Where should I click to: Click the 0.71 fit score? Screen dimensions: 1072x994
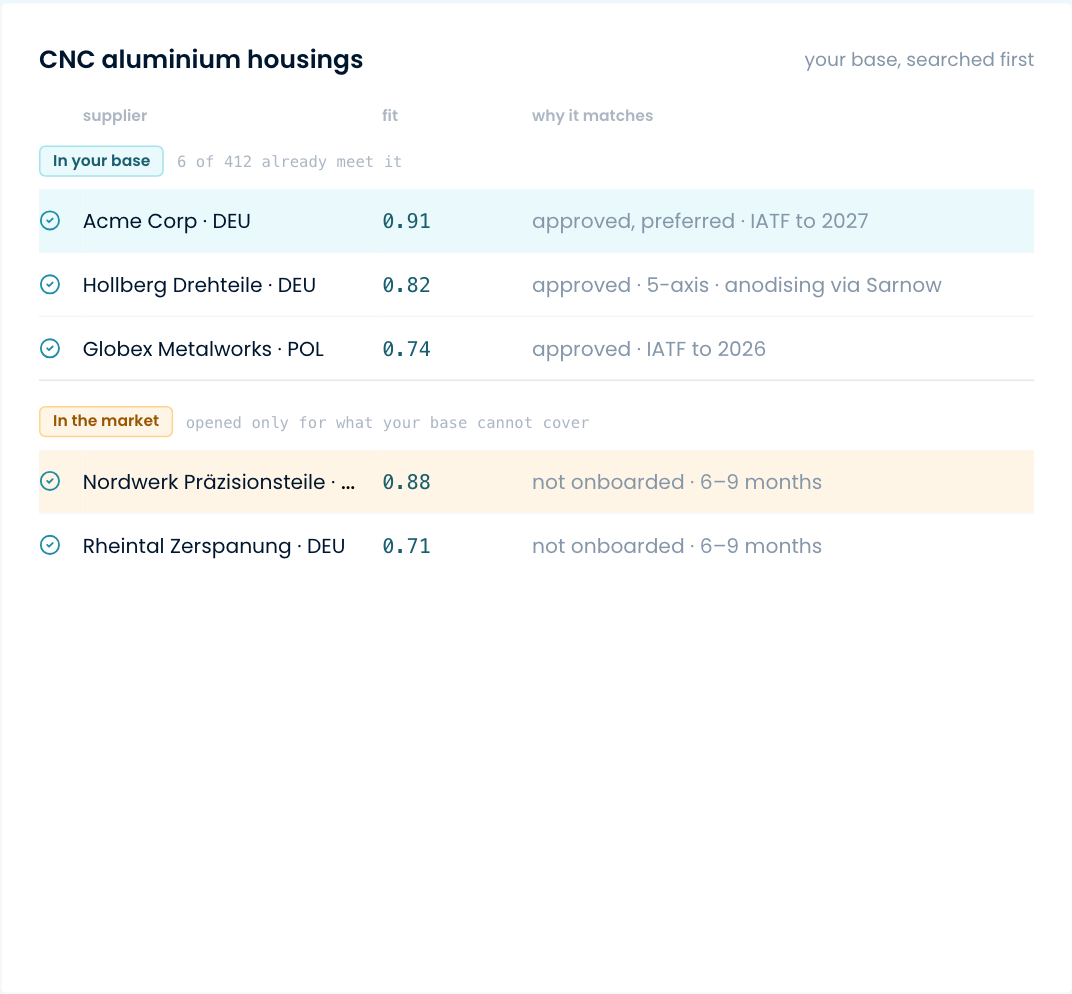(x=406, y=546)
